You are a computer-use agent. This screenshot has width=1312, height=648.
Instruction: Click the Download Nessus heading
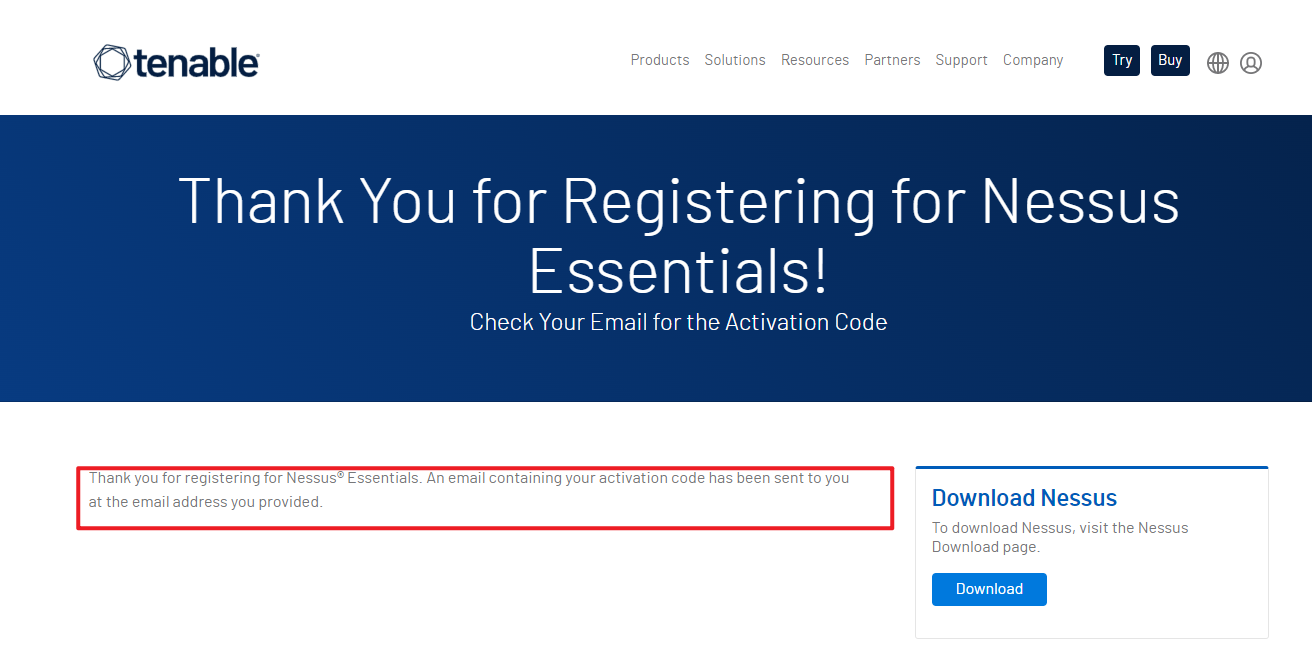(x=1023, y=498)
